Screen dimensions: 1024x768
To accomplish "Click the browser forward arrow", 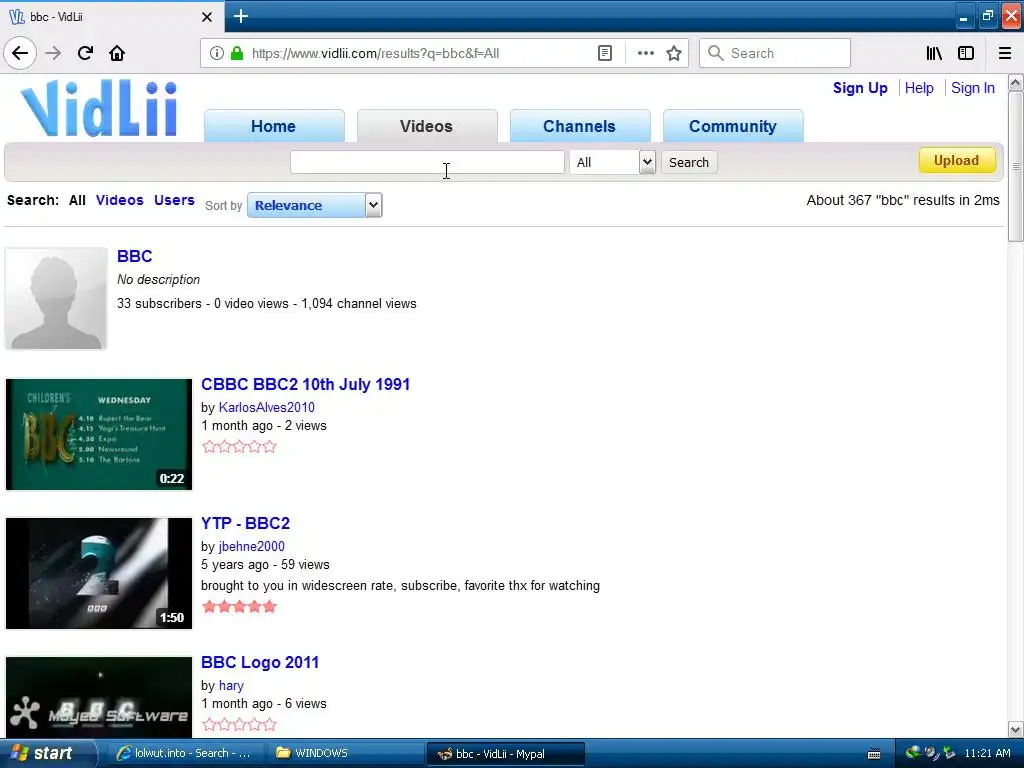I will tap(53, 53).
